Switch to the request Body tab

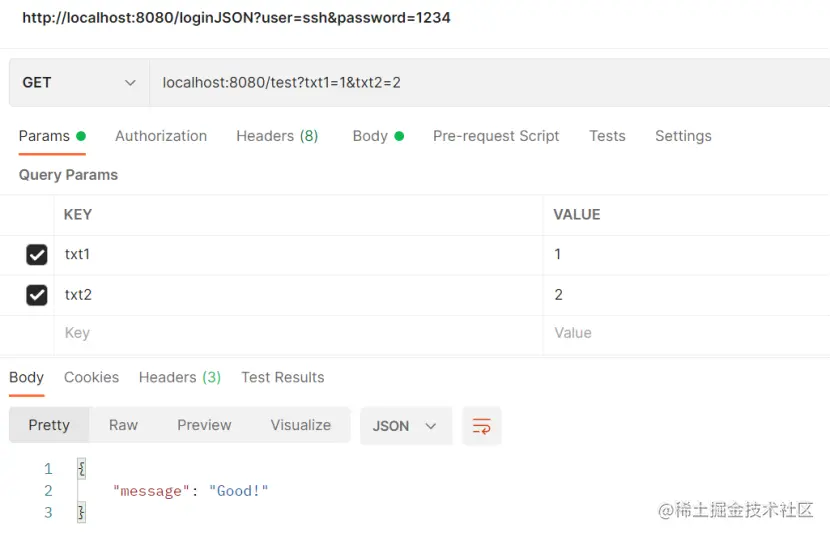pos(378,136)
